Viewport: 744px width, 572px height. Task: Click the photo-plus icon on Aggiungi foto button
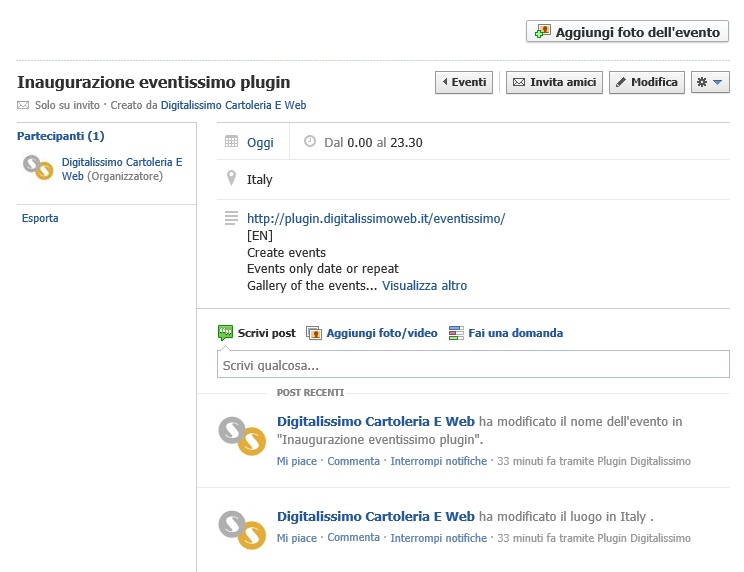542,31
